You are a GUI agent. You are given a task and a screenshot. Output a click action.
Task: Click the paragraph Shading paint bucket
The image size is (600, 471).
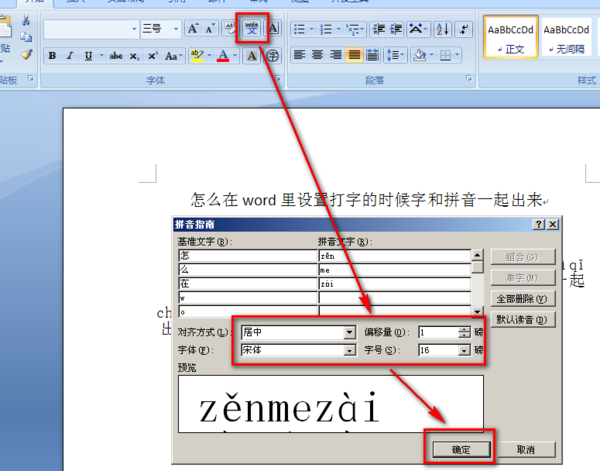point(420,55)
